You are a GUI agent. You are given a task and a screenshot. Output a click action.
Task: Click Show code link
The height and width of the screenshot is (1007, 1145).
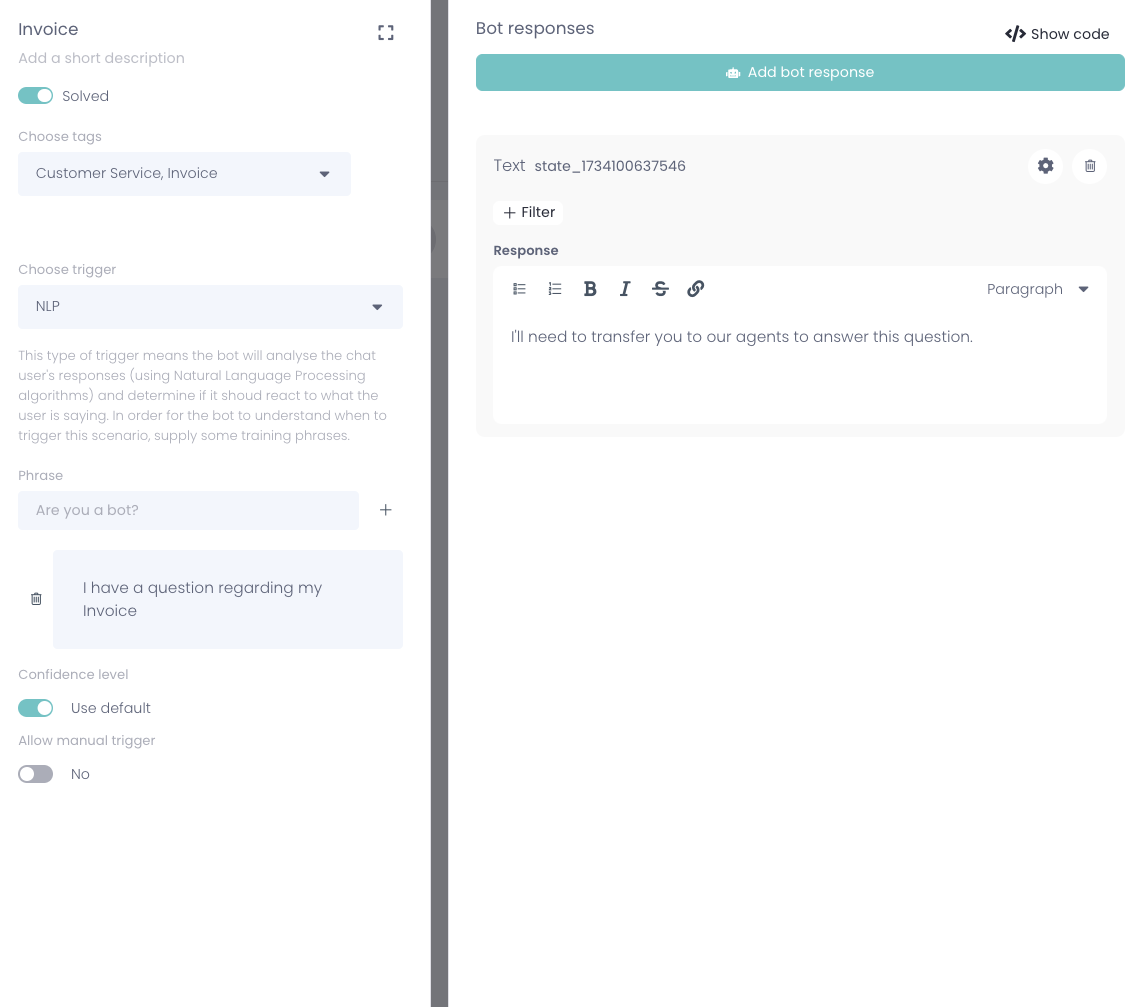pos(1057,34)
